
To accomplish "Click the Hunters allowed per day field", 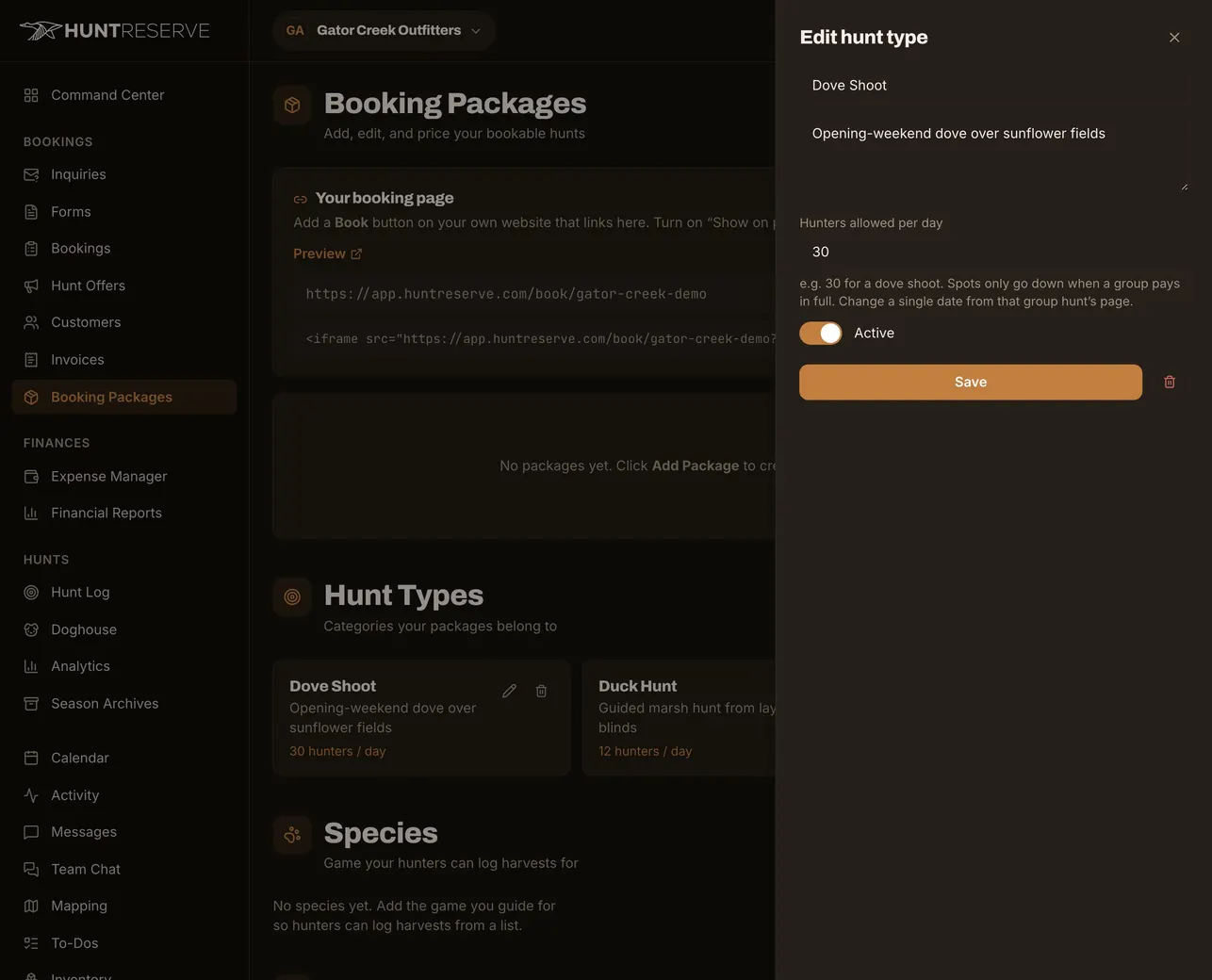I will coord(993,252).
